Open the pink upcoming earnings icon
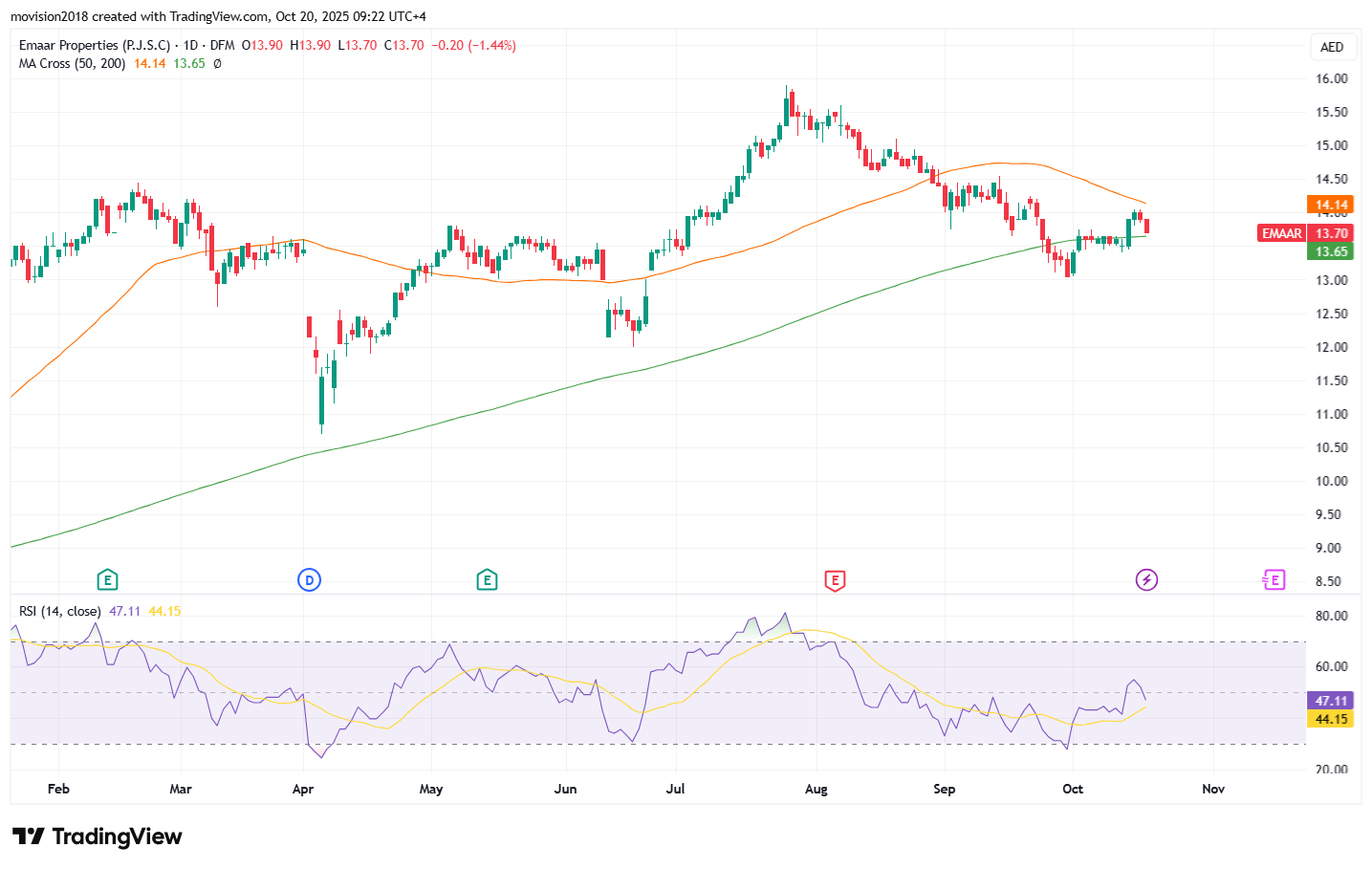The image size is (1372, 869). [1274, 579]
